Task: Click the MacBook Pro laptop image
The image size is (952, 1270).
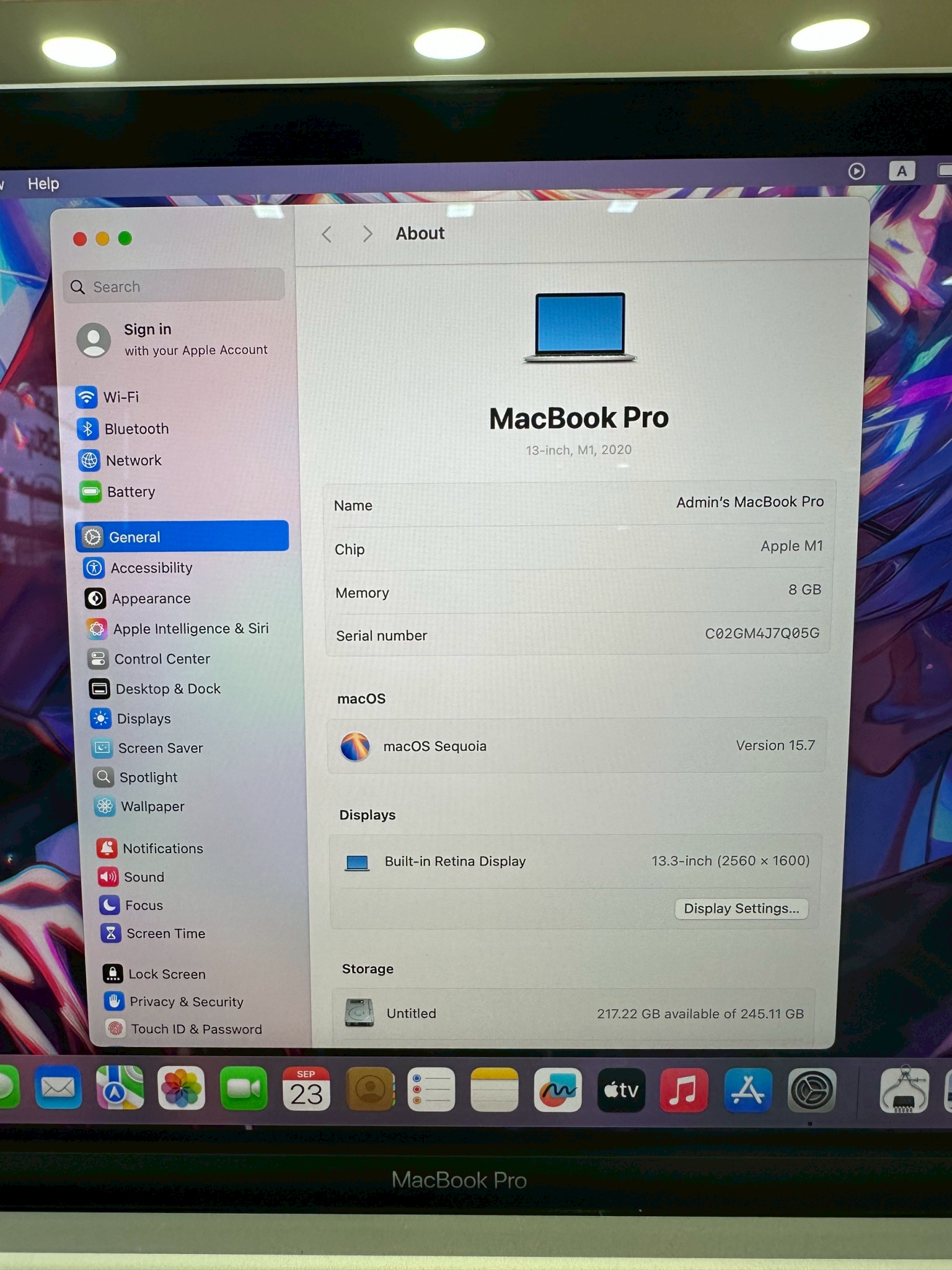Action: click(x=580, y=328)
